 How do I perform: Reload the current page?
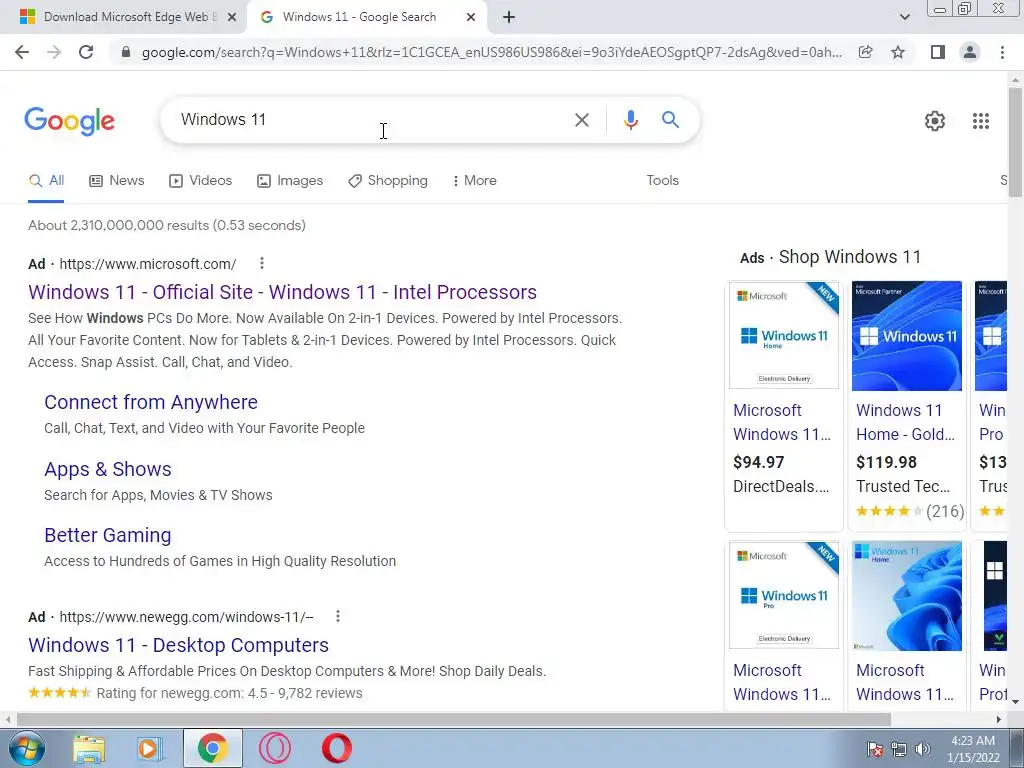point(86,52)
